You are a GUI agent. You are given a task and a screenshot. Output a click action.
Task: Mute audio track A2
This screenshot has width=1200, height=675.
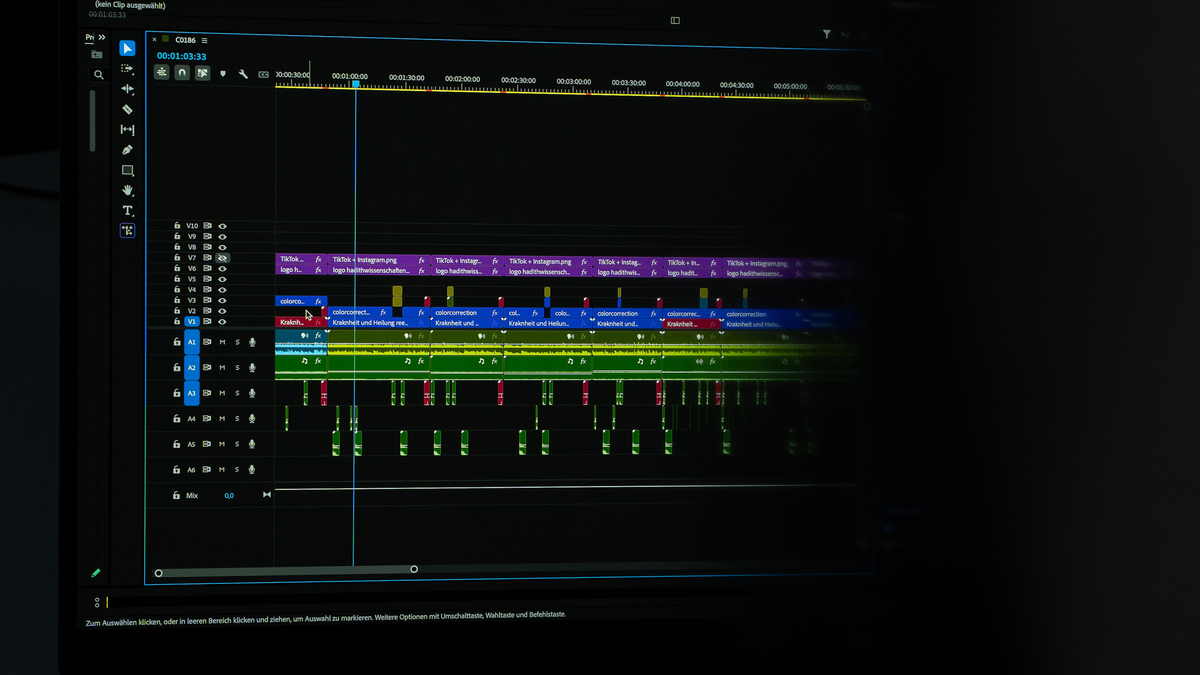tap(222, 367)
